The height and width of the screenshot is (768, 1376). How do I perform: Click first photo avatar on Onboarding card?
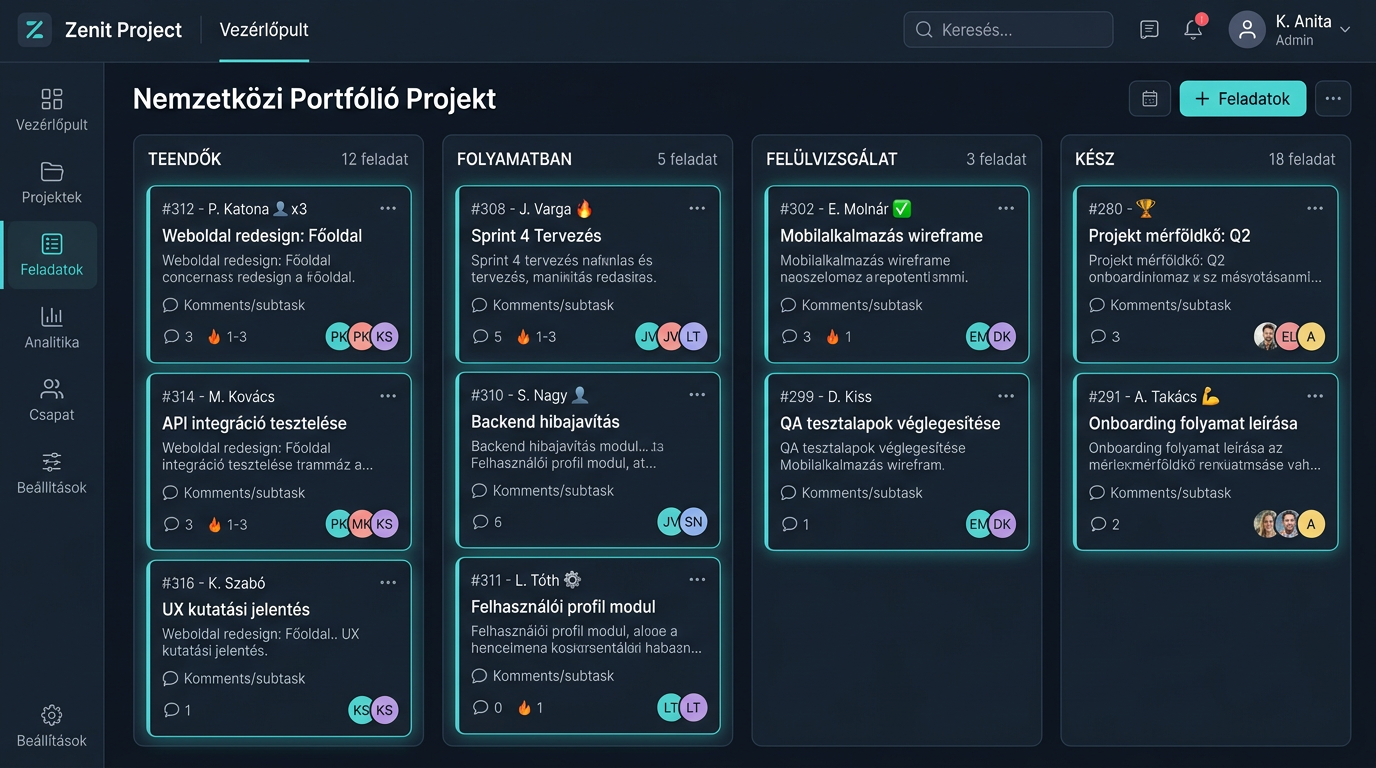click(1267, 523)
